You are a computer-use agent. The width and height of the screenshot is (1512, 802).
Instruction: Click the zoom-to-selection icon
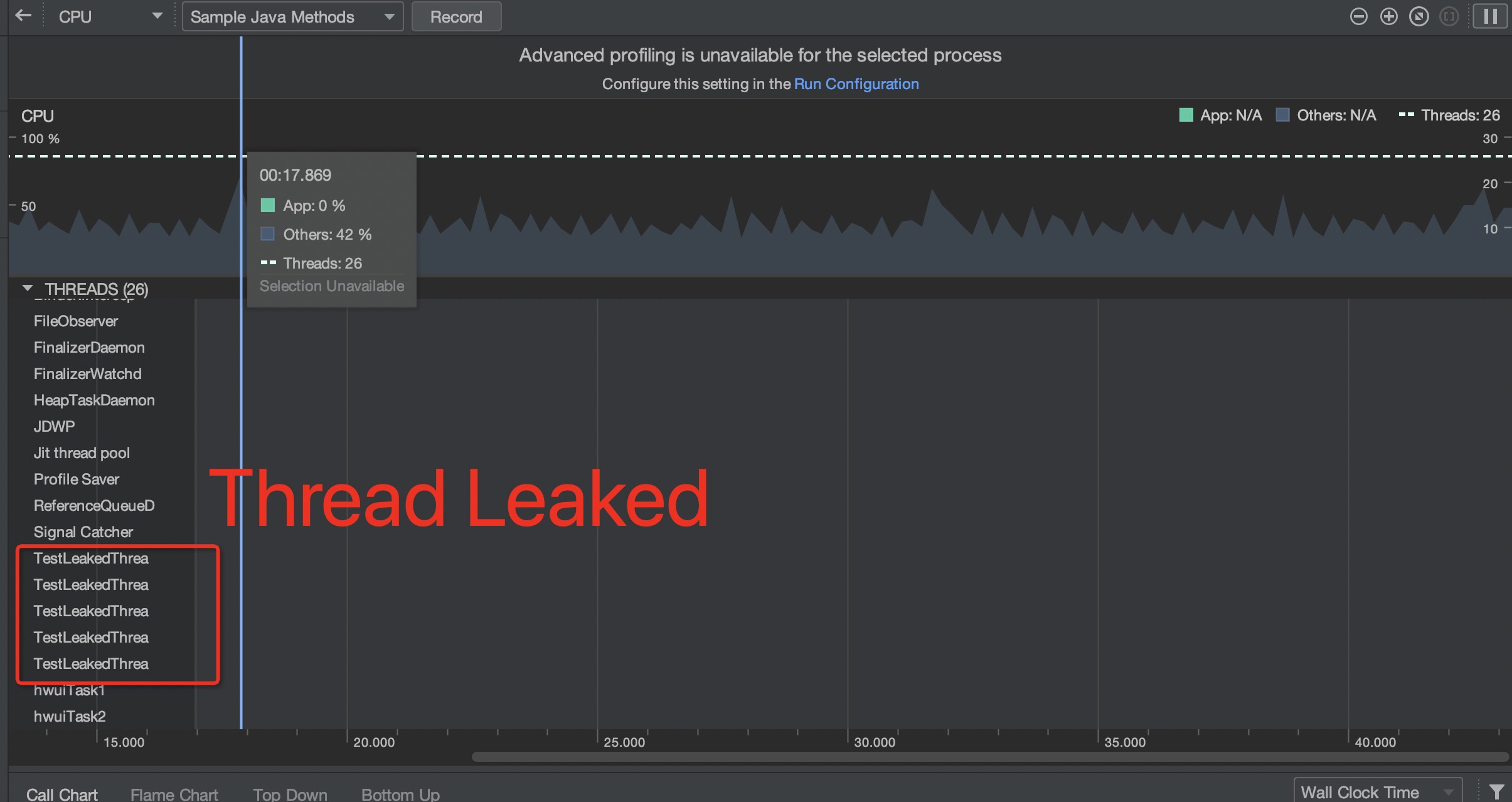click(1449, 17)
